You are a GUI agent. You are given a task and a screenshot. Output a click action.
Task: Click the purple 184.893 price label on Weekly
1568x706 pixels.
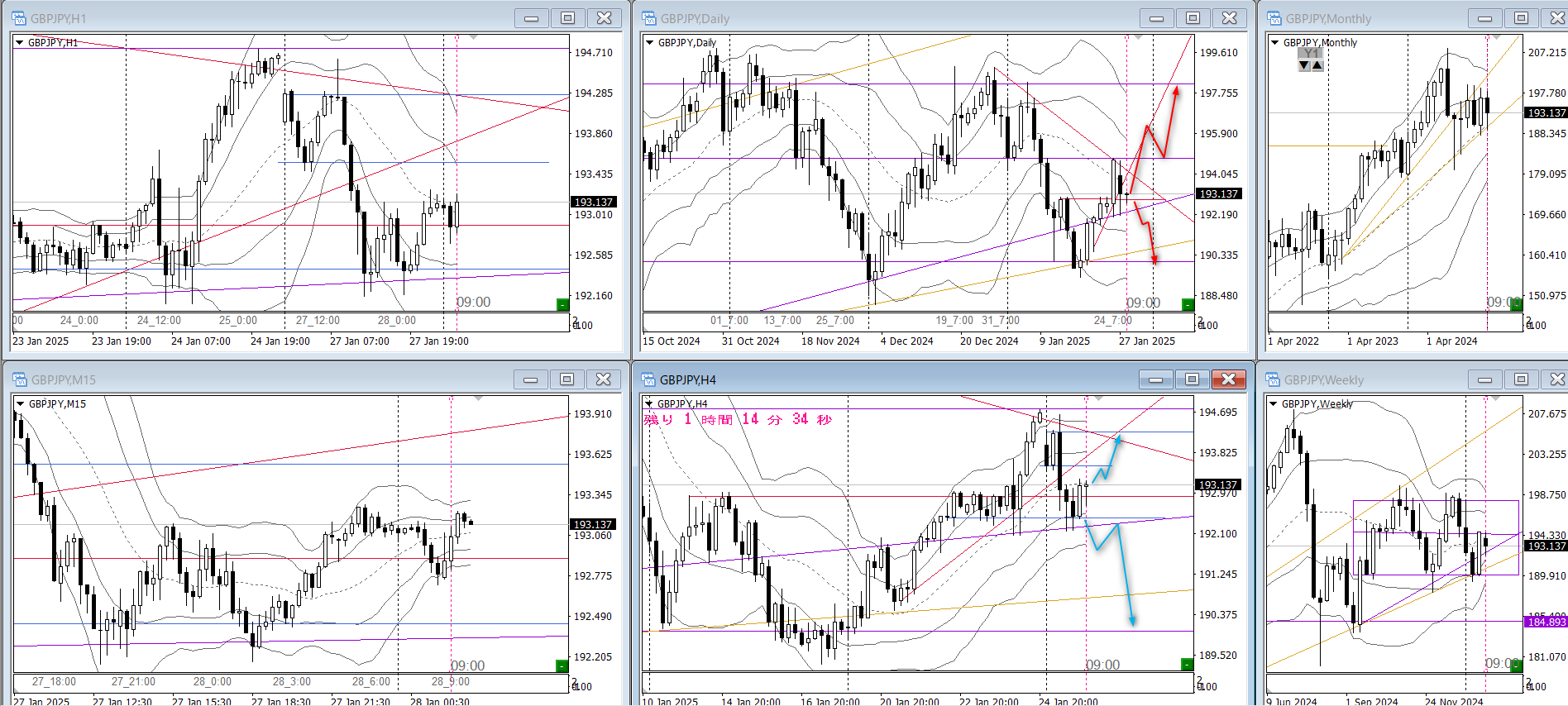(1545, 622)
